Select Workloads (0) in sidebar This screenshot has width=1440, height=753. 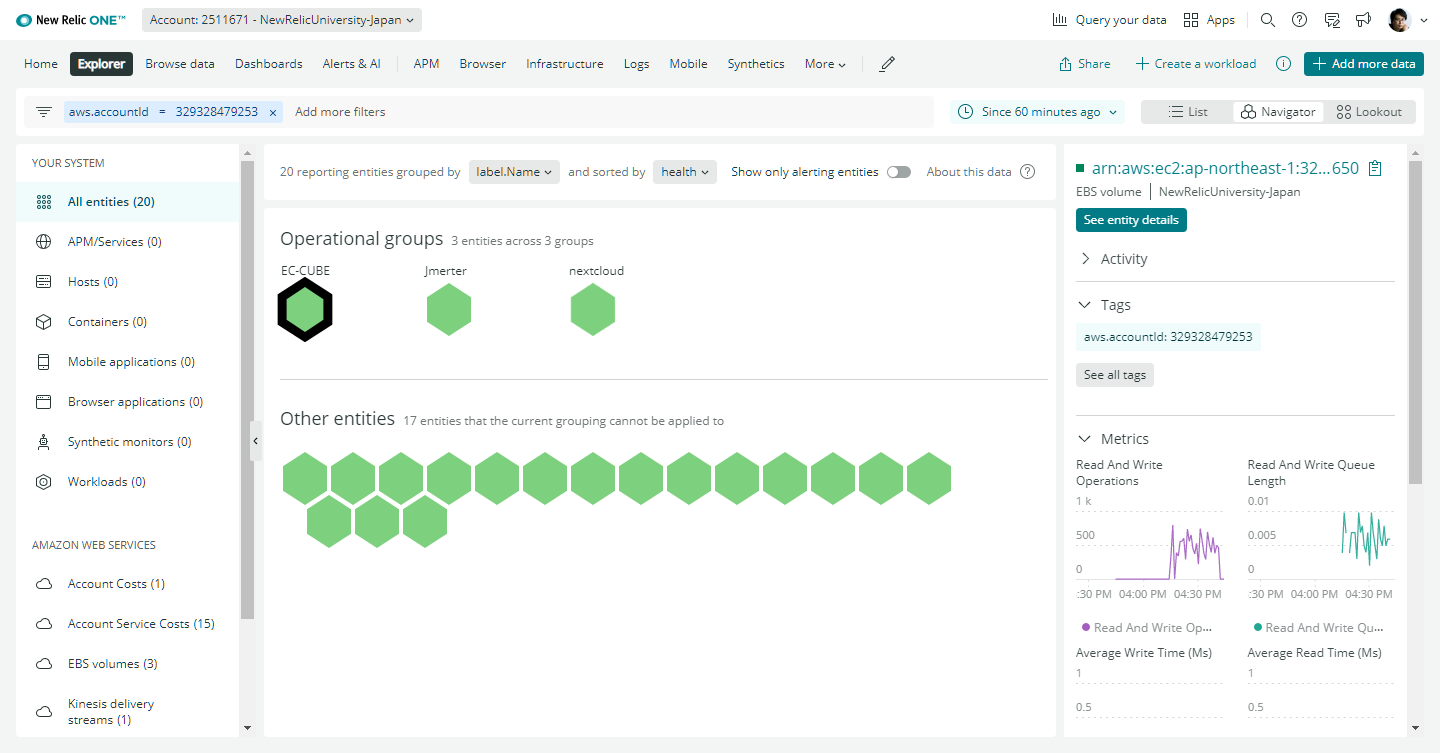pyautogui.click(x=128, y=482)
